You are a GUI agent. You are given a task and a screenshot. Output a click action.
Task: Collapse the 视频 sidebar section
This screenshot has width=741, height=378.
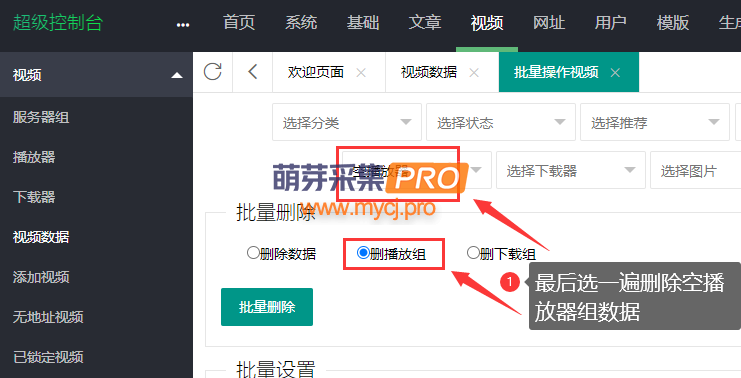point(177,75)
